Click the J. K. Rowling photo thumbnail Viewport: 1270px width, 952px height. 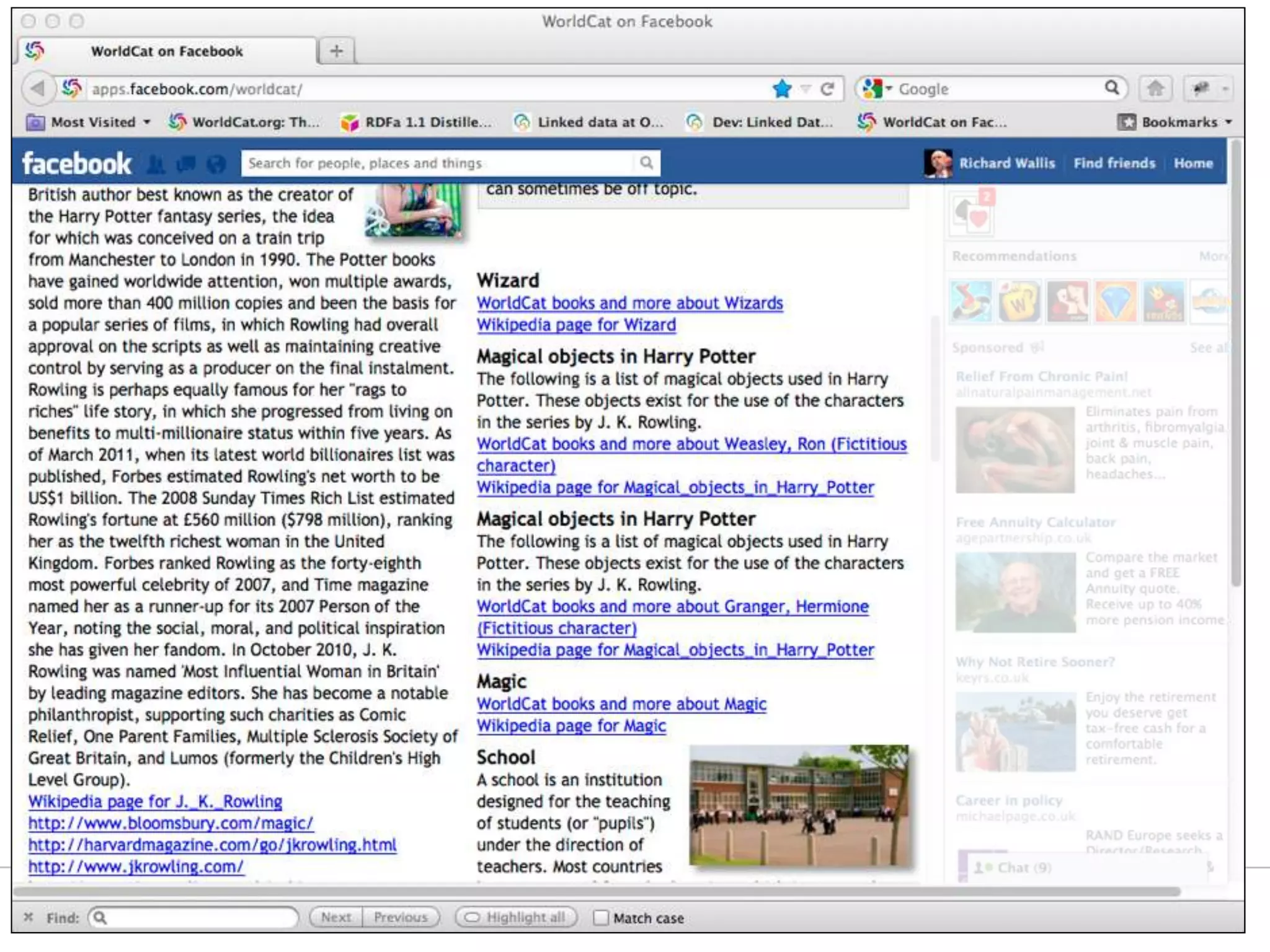tap(413, 209)
